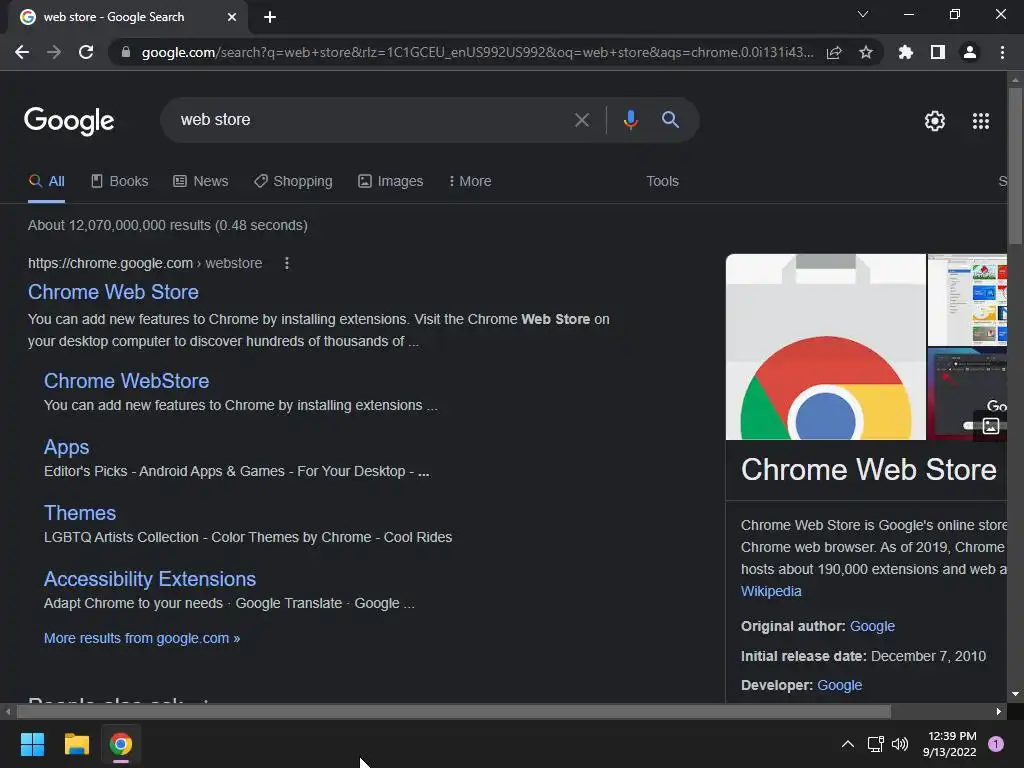Open the Accessibility Extensions sitelink
1024x768 pixels.
coord(150,579)
